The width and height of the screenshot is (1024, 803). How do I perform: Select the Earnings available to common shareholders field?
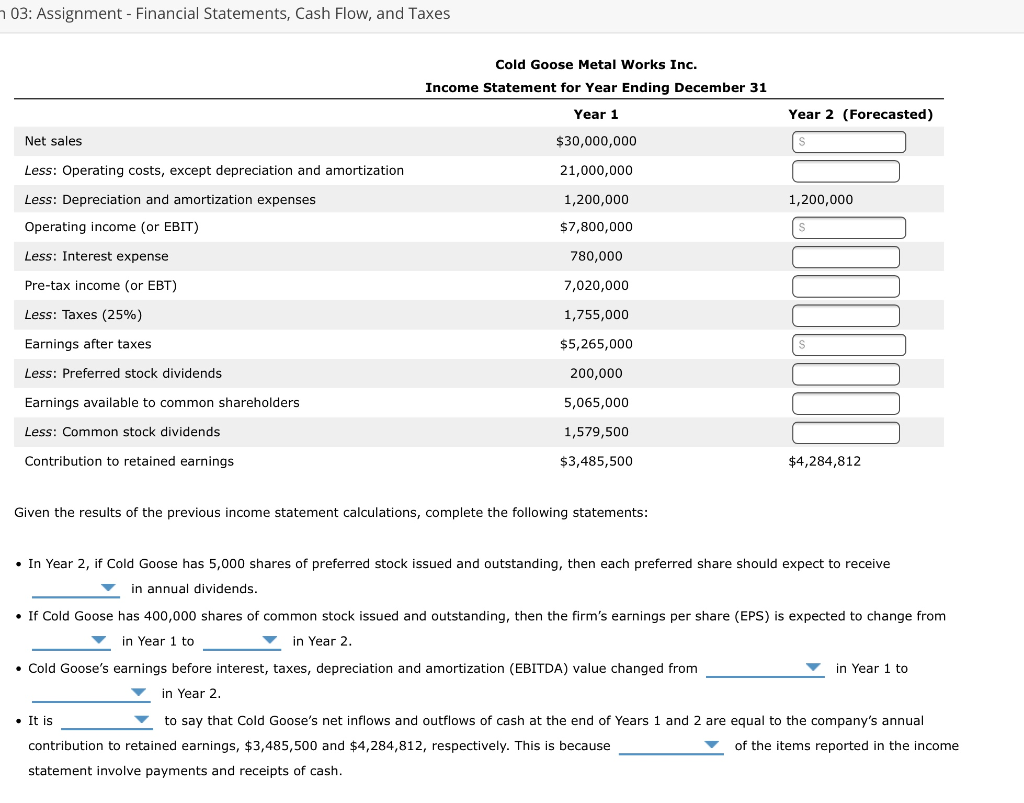click(845, 402)
